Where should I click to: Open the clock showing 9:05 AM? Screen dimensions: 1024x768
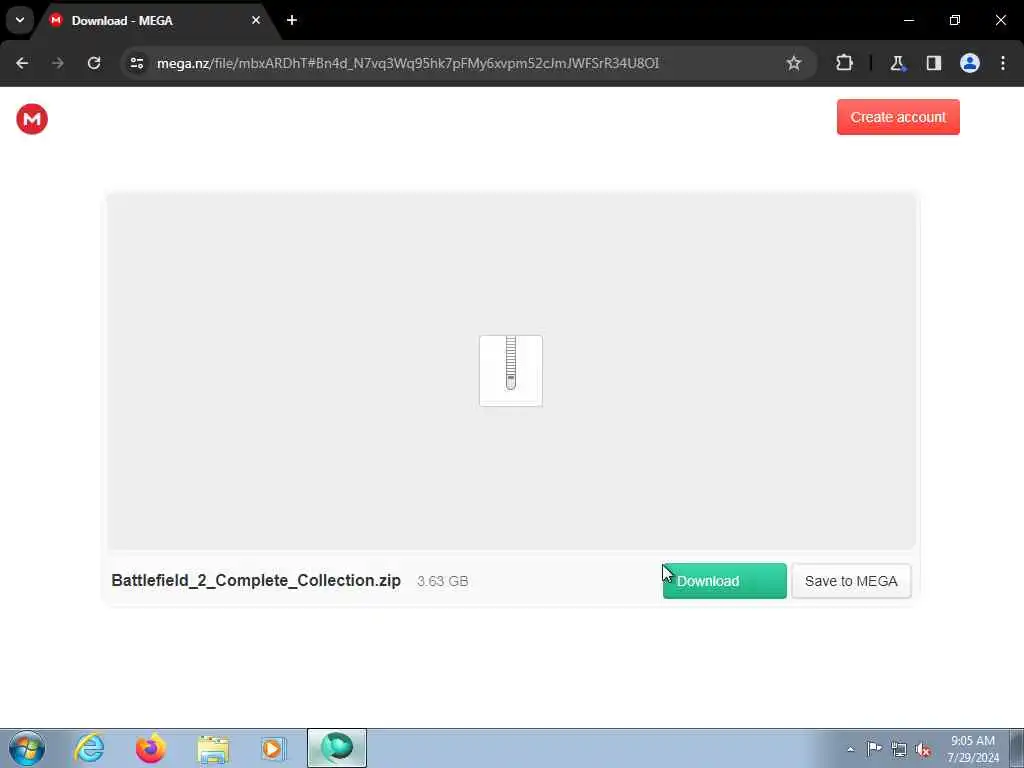[973, 749]
